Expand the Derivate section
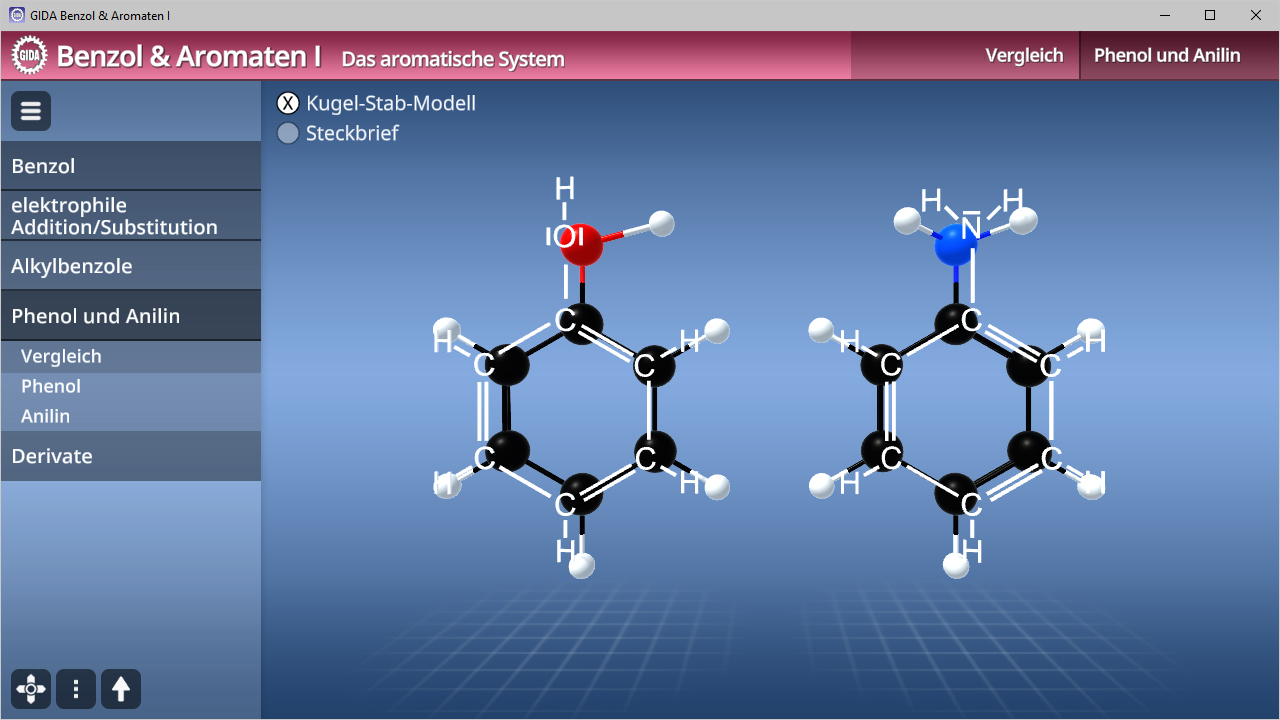Viewport: 1280px width, 720px height. click(x=130, y=456)
